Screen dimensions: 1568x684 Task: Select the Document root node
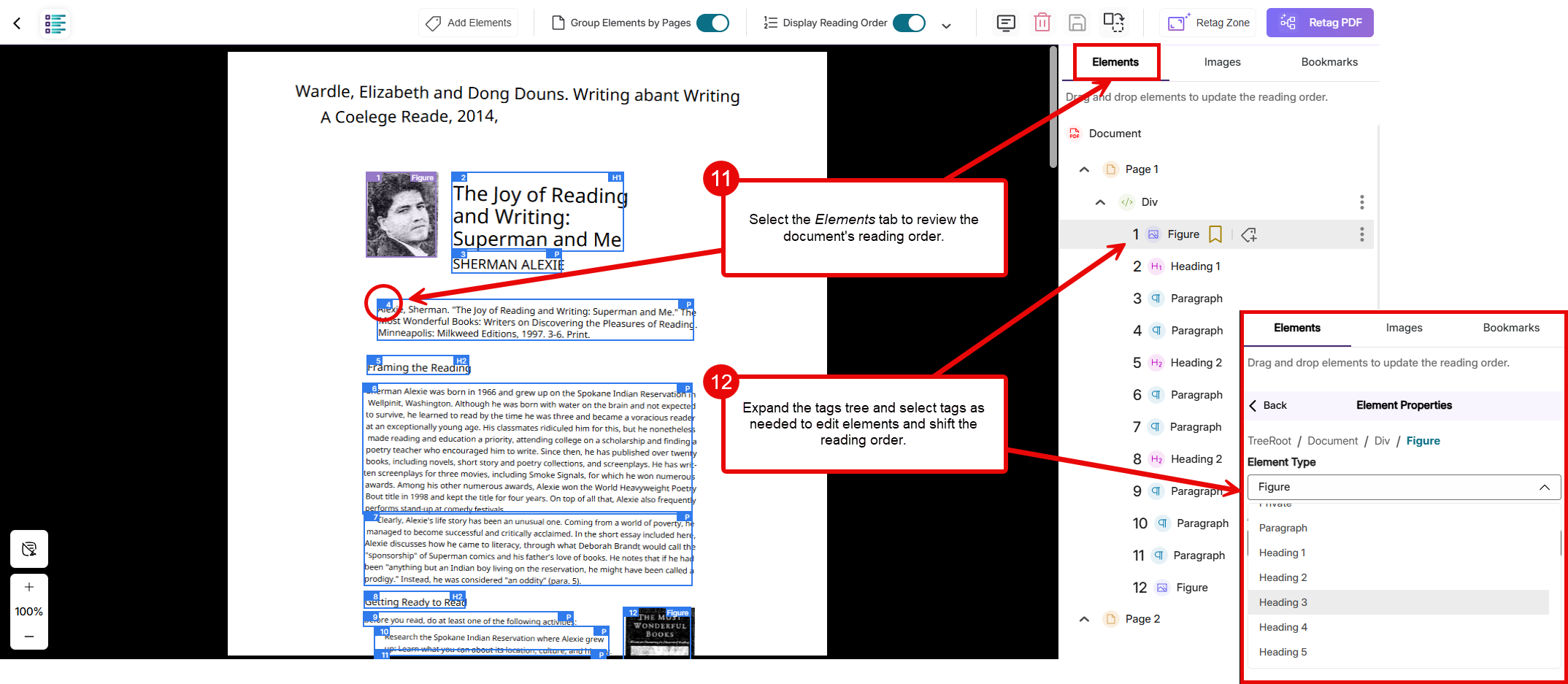click(1114, 134)
